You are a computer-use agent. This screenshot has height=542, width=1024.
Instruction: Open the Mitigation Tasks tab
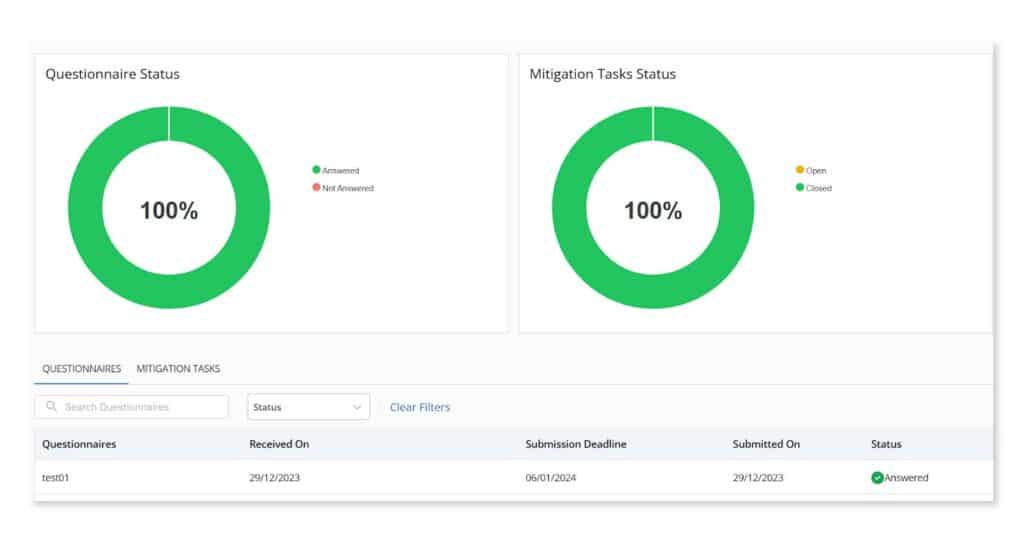178,369
